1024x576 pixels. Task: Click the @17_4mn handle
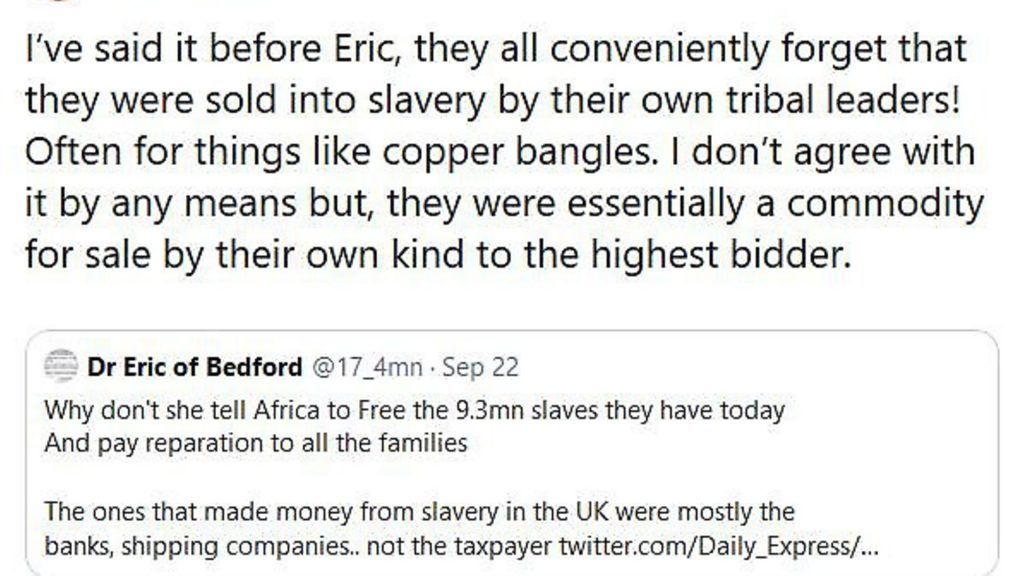[368, 367]
